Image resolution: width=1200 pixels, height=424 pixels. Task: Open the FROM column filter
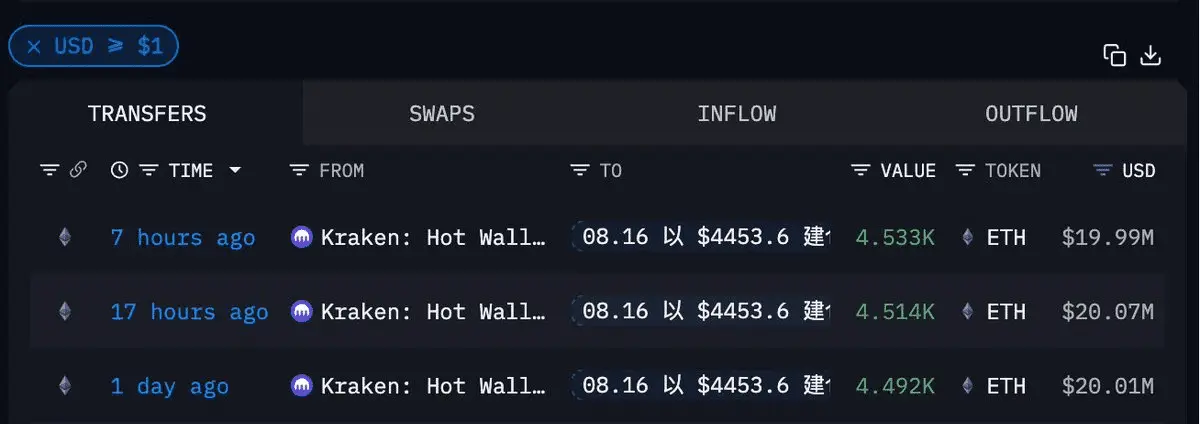click(x=298, y=171)
